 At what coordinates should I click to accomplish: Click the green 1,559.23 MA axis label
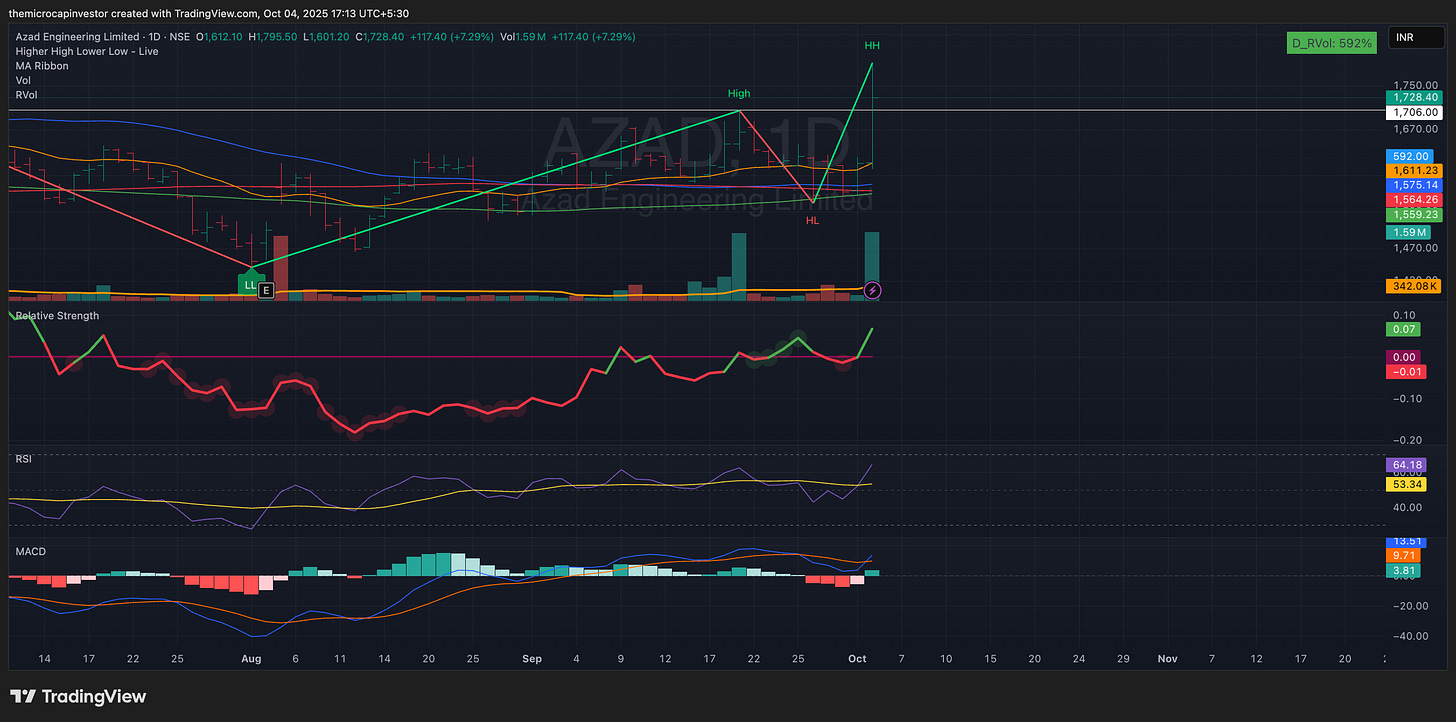[x=1414, y=215]
